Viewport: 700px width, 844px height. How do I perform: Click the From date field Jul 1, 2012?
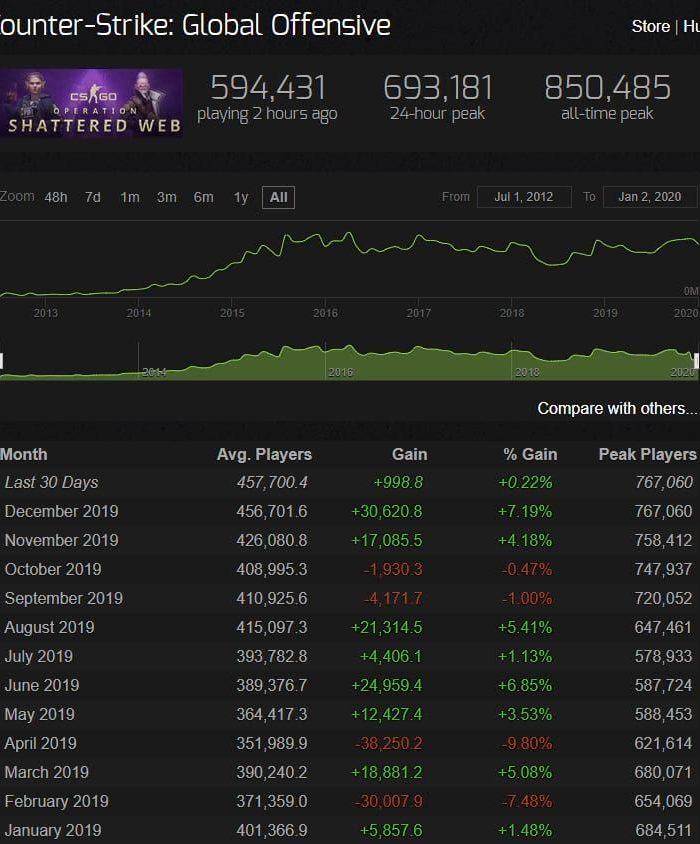coord(524,197)
